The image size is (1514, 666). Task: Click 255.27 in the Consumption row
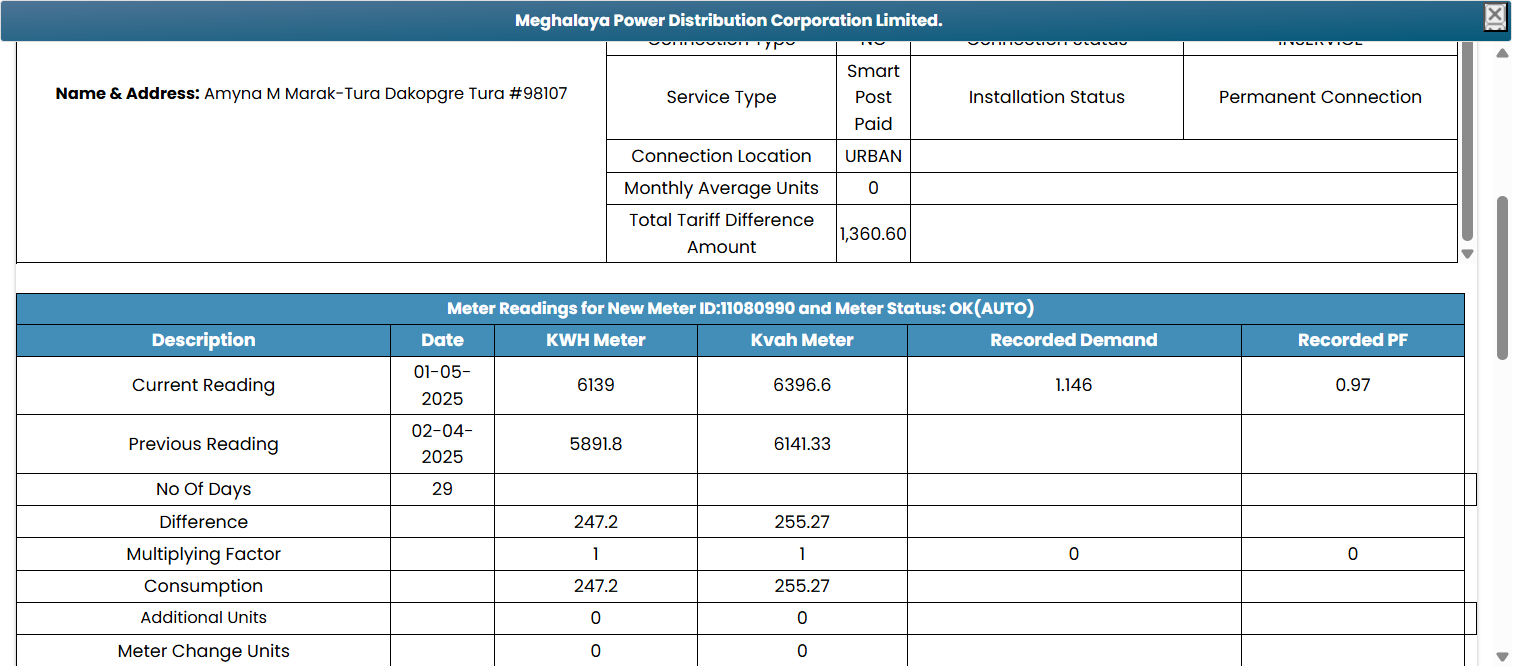click(x=802, y=586)
